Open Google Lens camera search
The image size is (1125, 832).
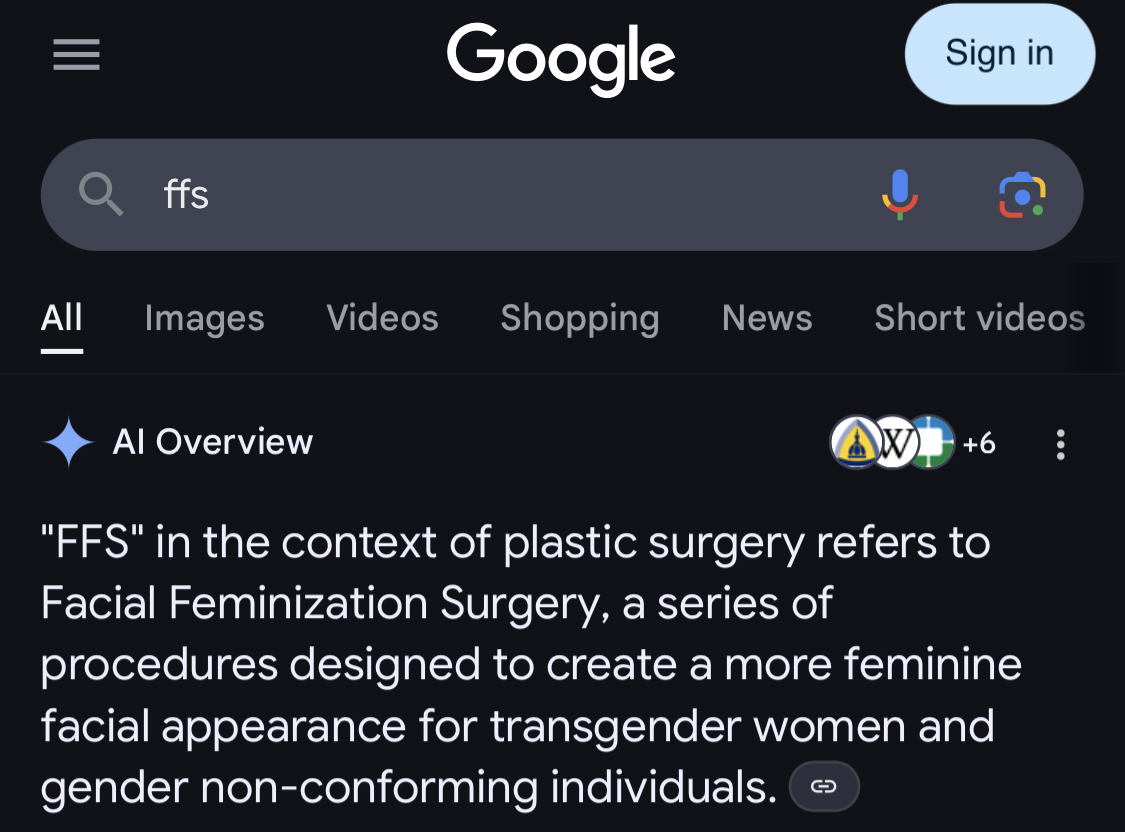[x=1021, y=194]
